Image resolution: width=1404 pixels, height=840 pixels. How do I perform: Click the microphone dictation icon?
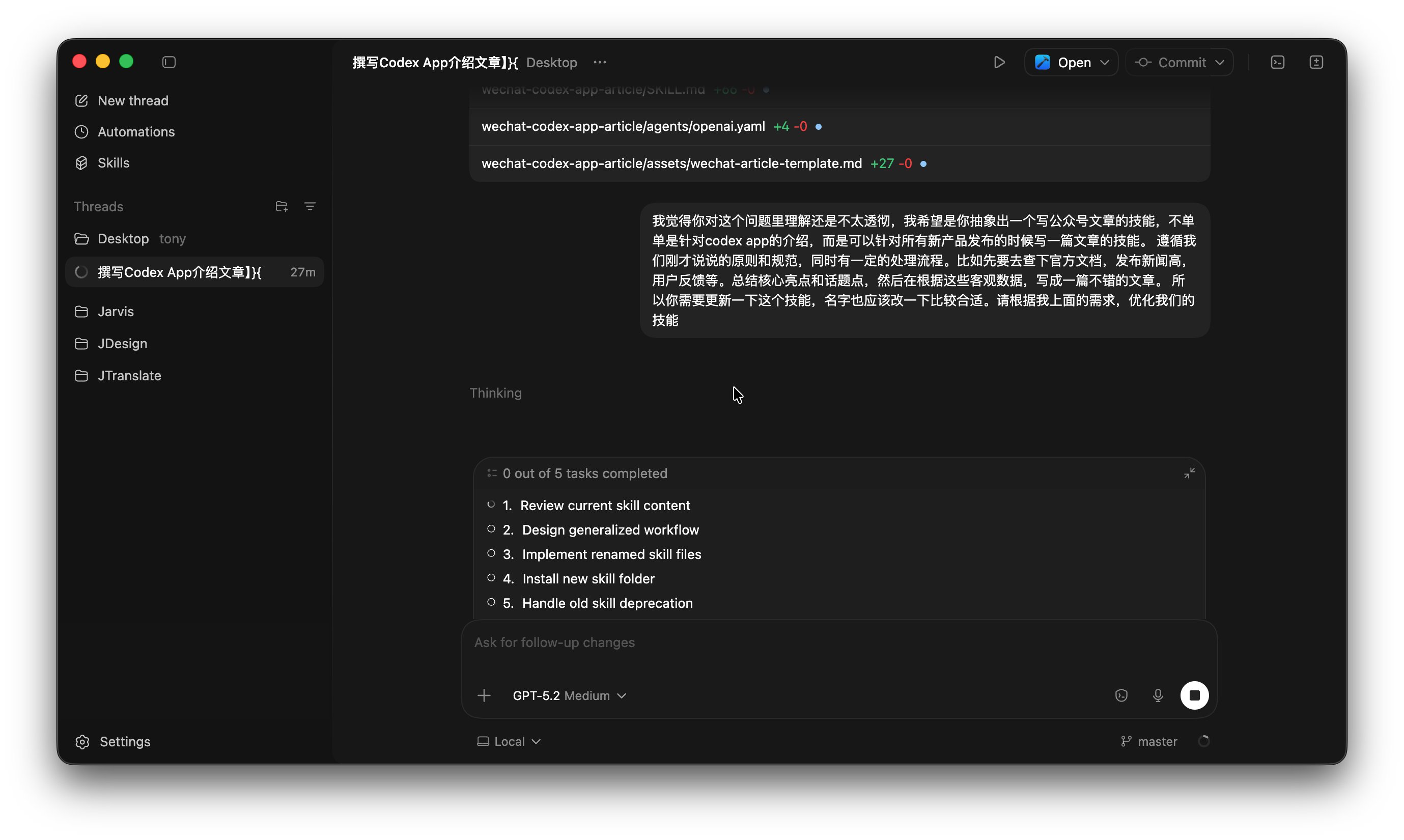tap(1157, 695)
